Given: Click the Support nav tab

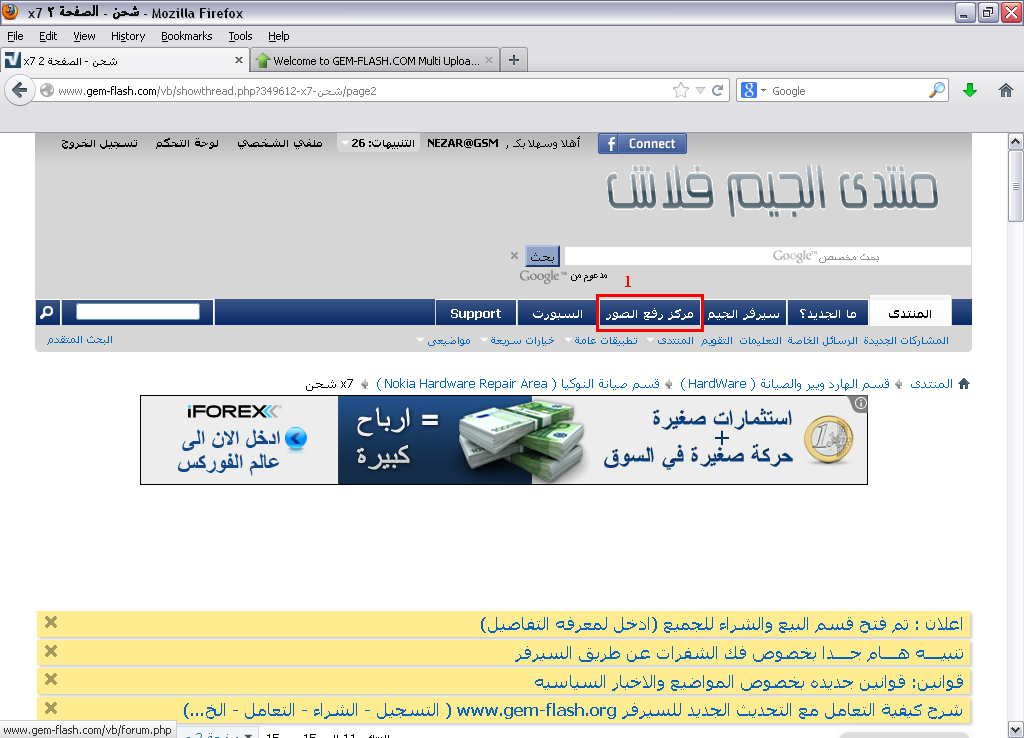Looking at the screenshot, I should (475, 313).
